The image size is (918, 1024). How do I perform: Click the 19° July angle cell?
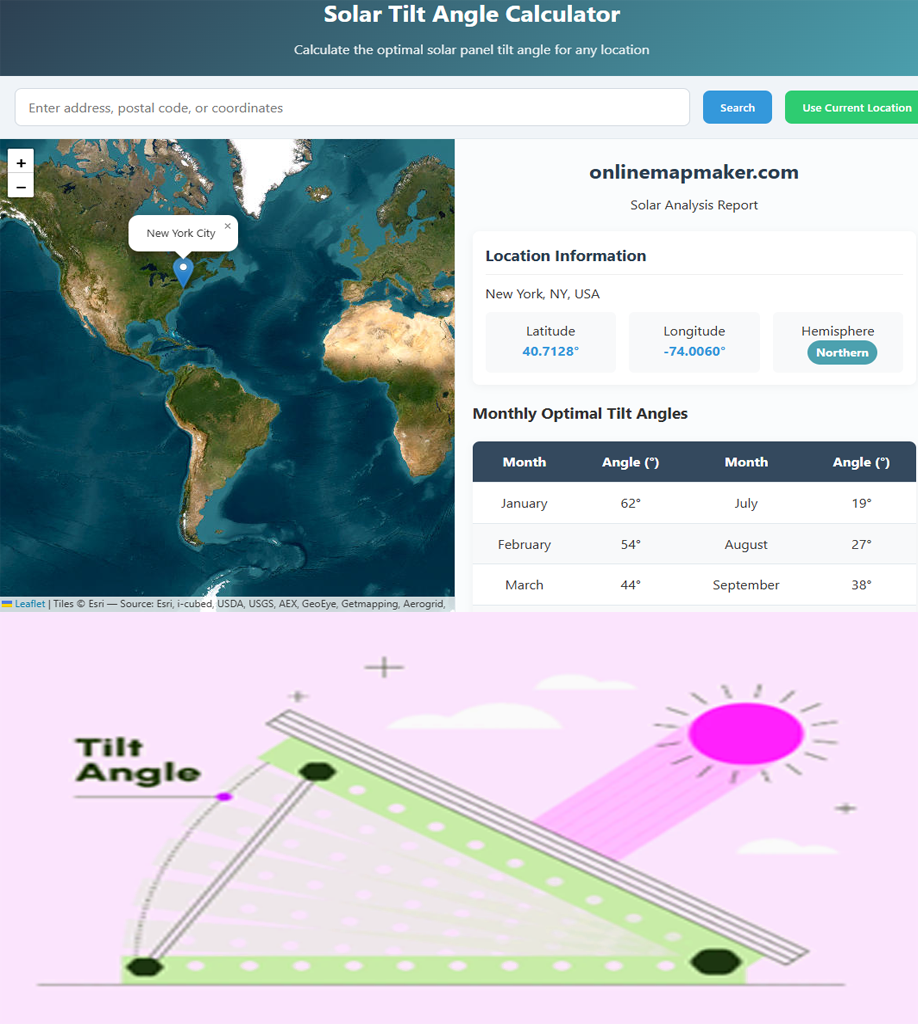coord(861,504)
